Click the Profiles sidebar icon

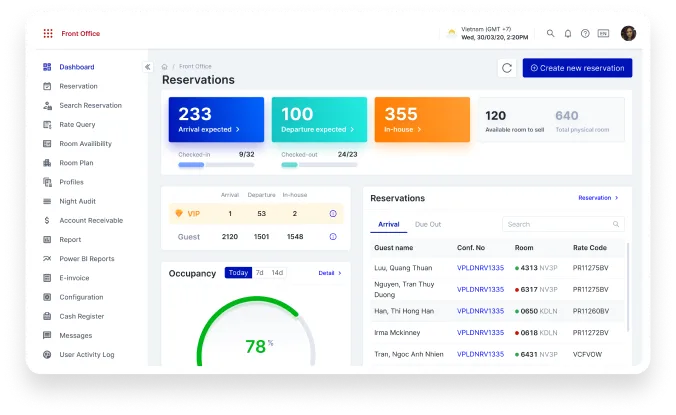[47, 182]
